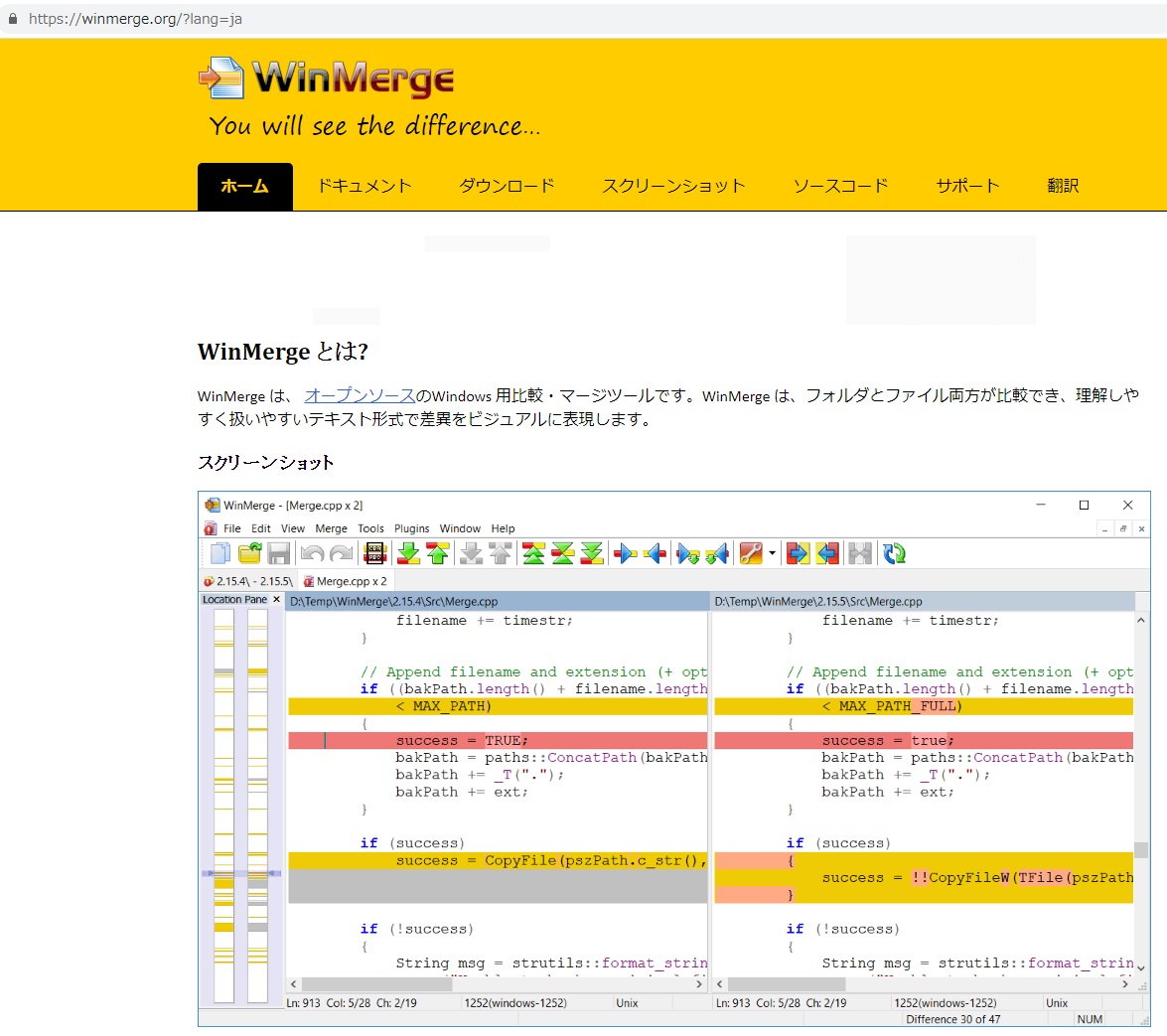This screenshot has width=1167, height=1036.
Task: Open the Merge menu
Action: 331,528
